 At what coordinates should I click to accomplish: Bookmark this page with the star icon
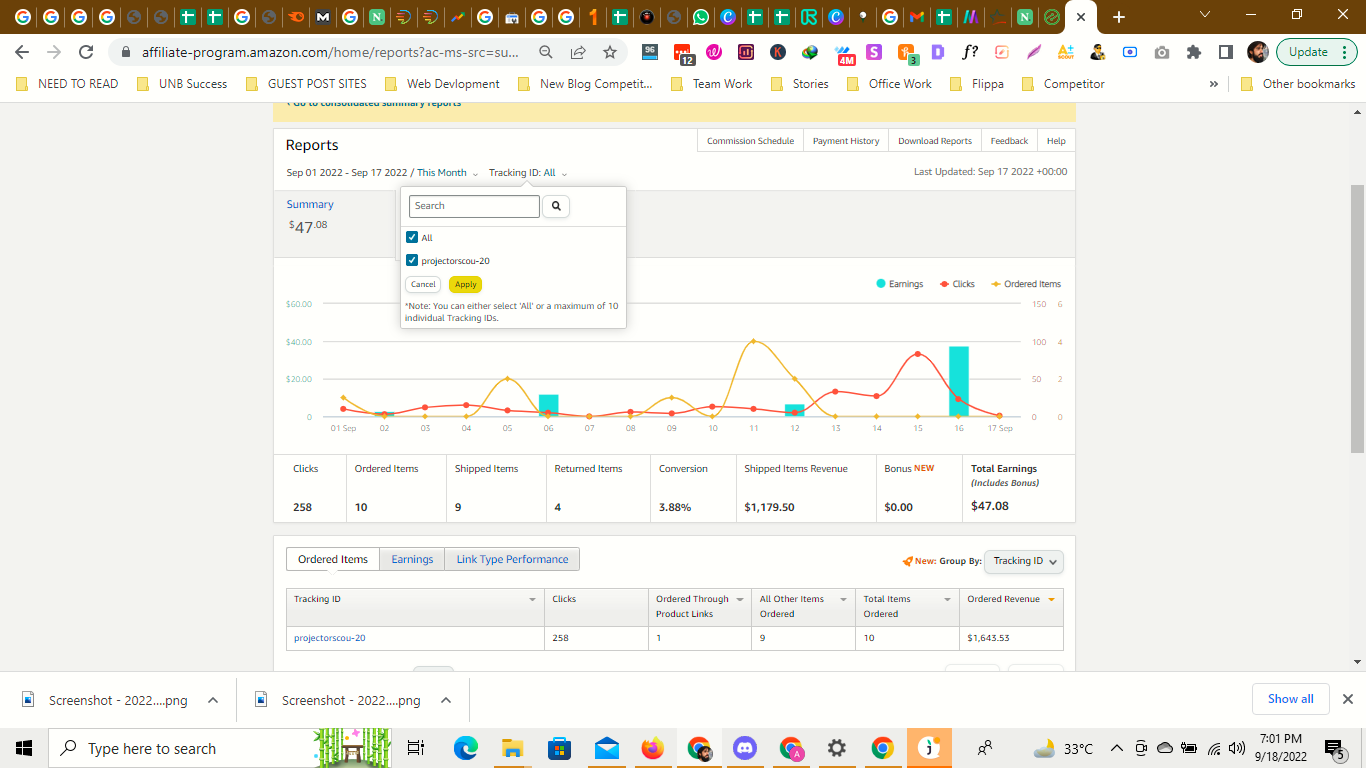pos(610,52)
